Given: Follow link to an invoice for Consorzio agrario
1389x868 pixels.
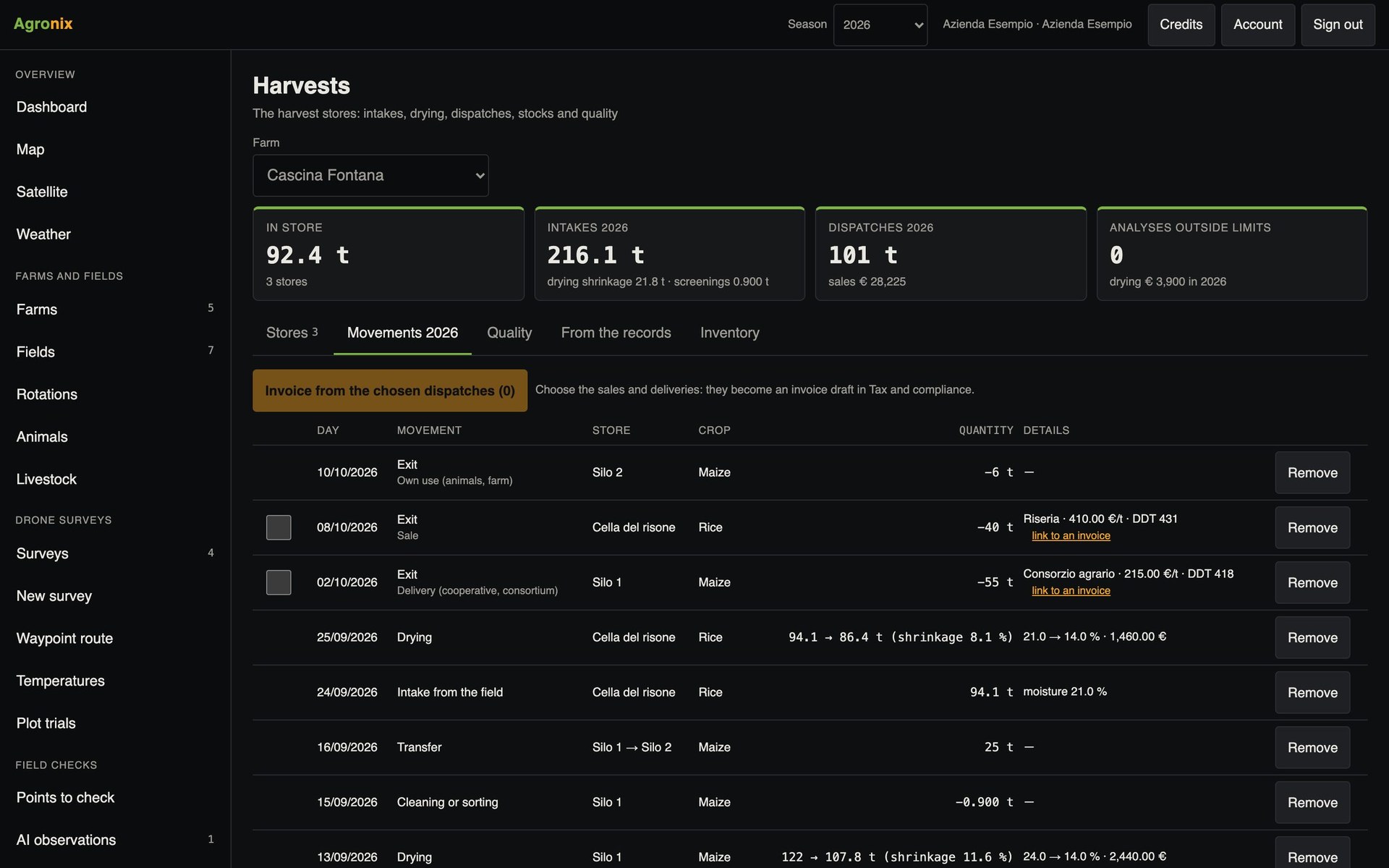Looking at the screenshot, I should (1071, 590).
